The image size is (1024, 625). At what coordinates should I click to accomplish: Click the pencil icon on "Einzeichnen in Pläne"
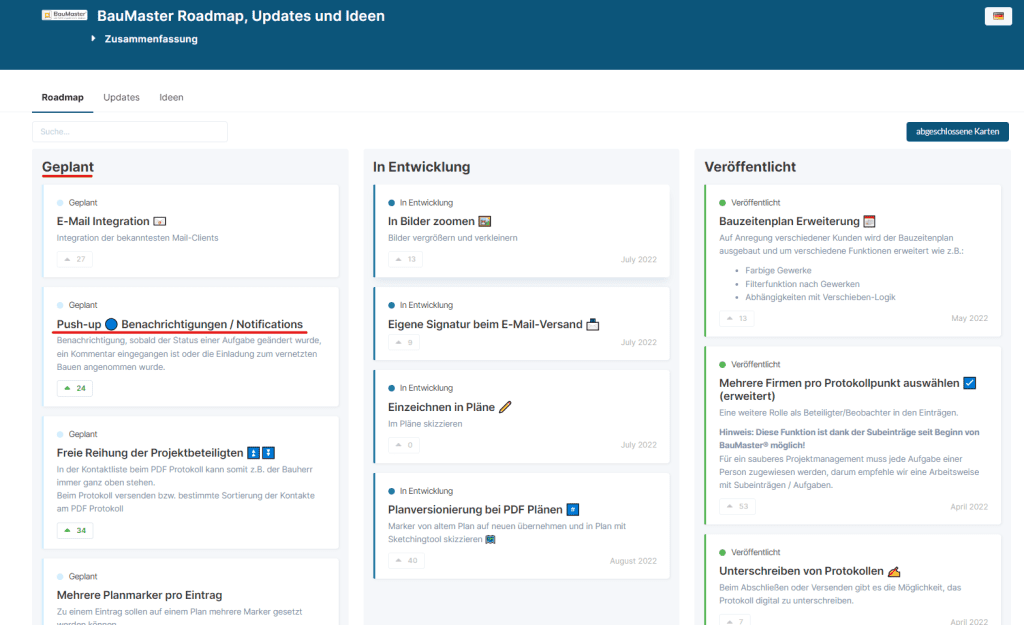(x=505, y=407)
